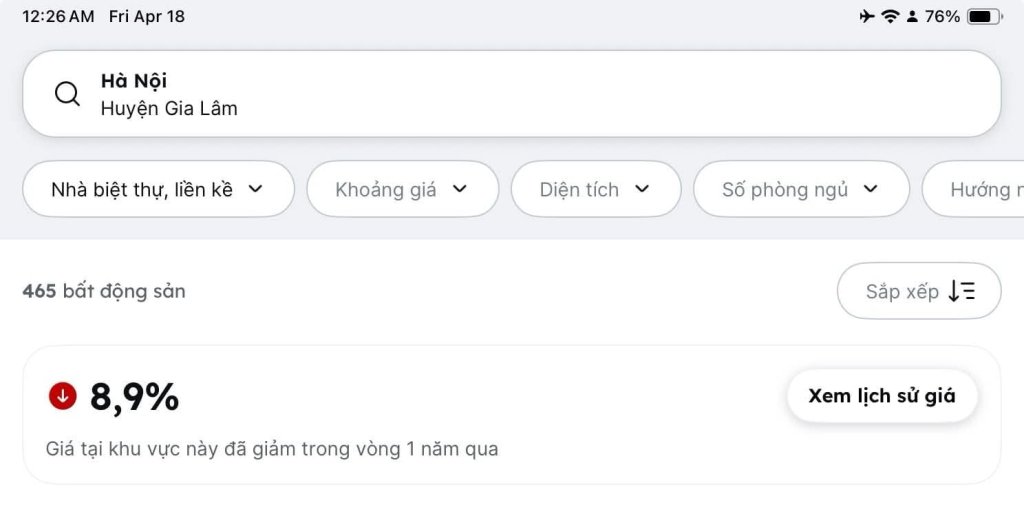
Task: Tap the magnifying glass search icon
Action: click(67, 94)
